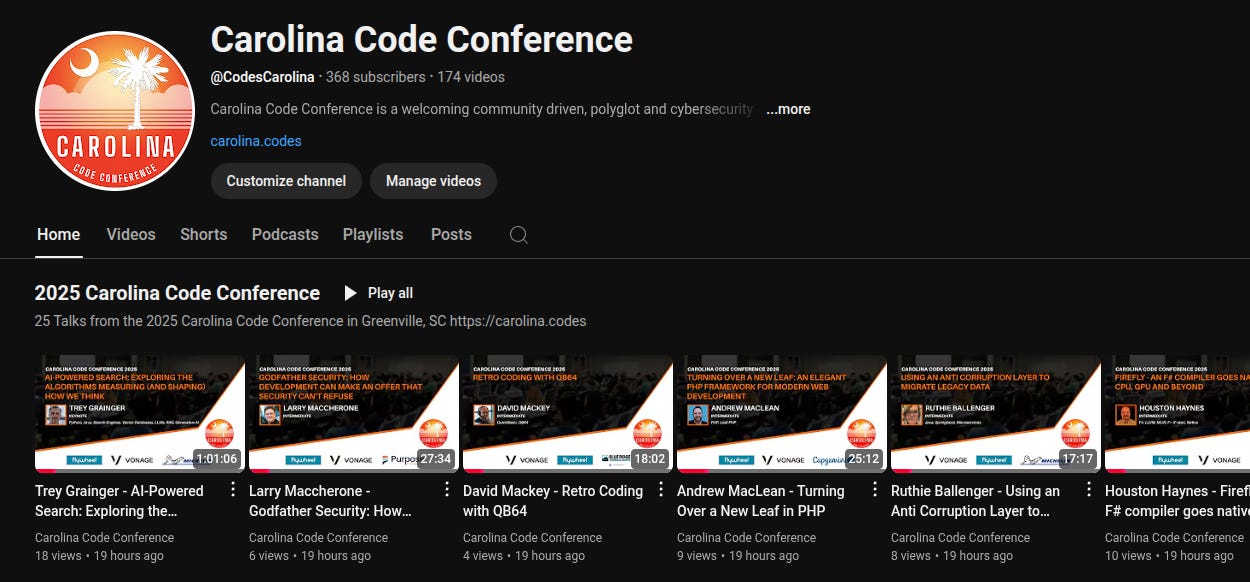
Task: Open the carolina.codes link
Action: (256, 141)
